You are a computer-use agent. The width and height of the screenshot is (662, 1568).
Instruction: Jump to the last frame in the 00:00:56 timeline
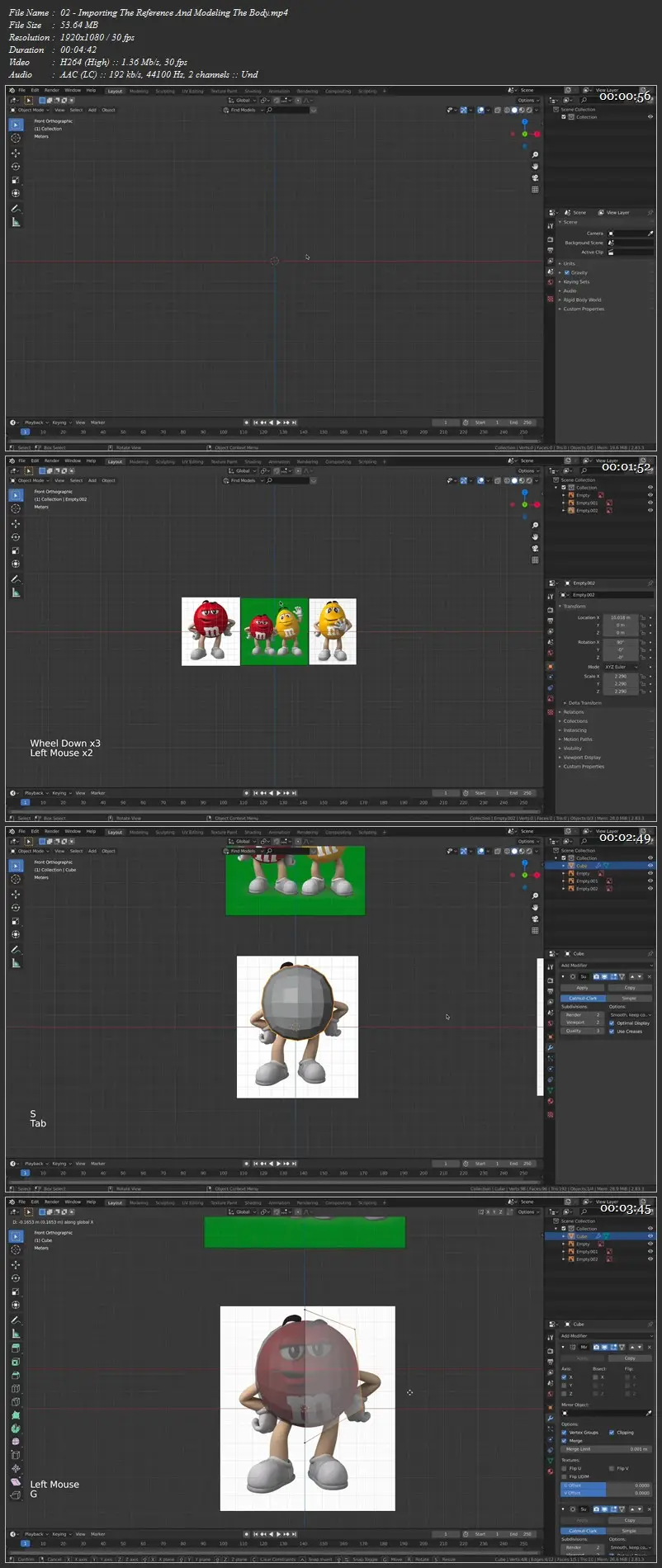[x=294, y=423]
